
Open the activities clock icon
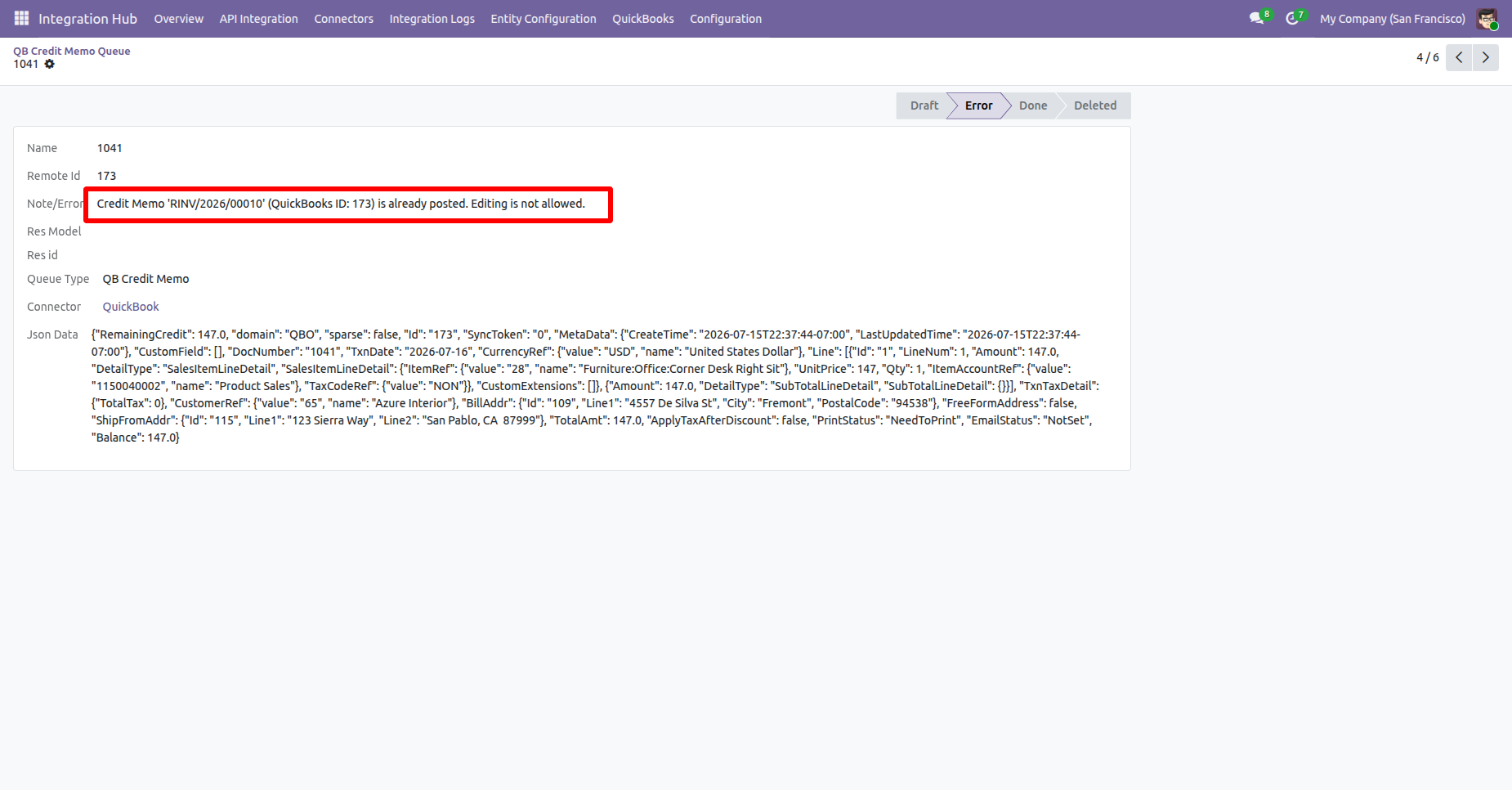click(x=1292, y=18)
